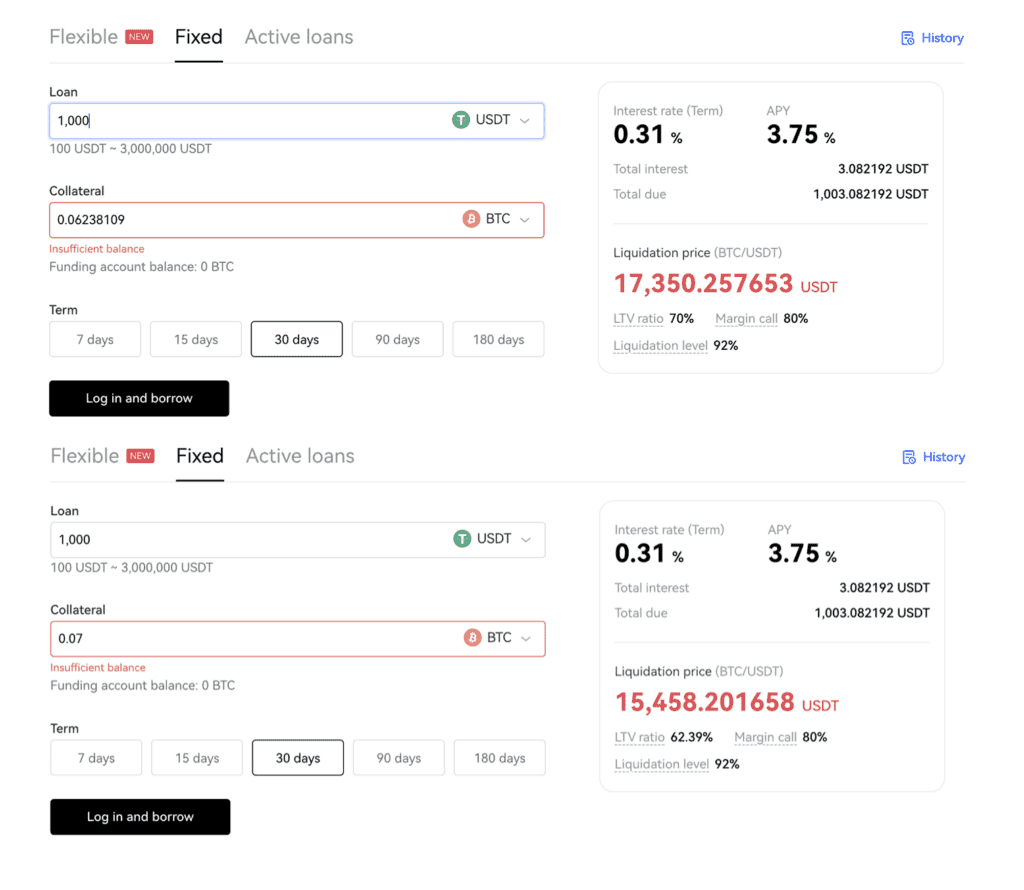Choose the 180 days term option
1024x890 pixels.
(498, 339)
